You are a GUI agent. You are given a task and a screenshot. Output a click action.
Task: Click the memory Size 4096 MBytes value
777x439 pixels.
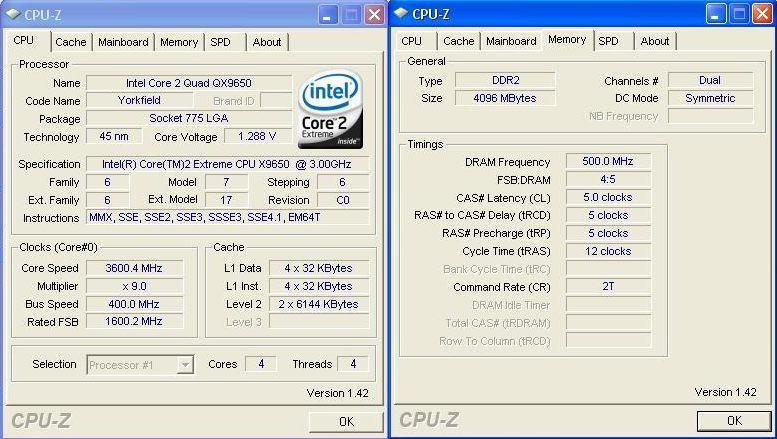pos(505,98)
